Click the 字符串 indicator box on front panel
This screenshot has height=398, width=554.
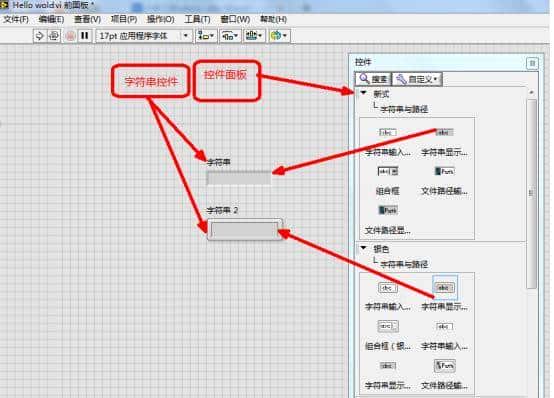(239, 178)
